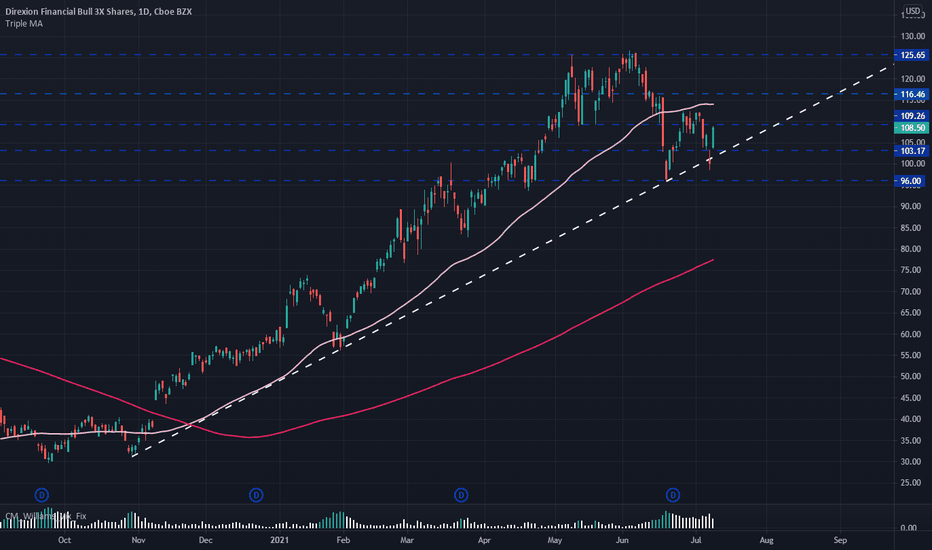Click the 116.46 price level label
This screenshot has width=932, height=550.
(x=911, y=94)
